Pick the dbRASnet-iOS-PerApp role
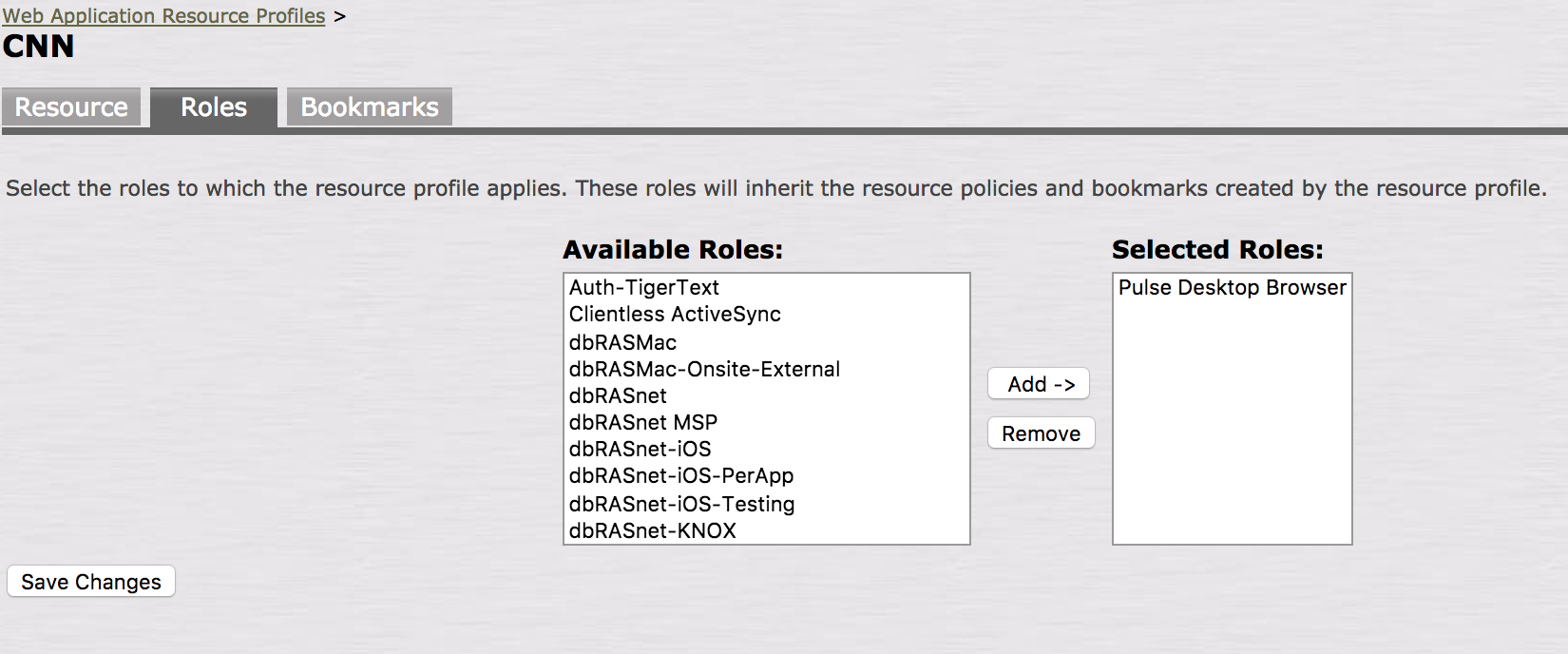The width and height of the screenshot is (1568, 654). pos(681,476)
